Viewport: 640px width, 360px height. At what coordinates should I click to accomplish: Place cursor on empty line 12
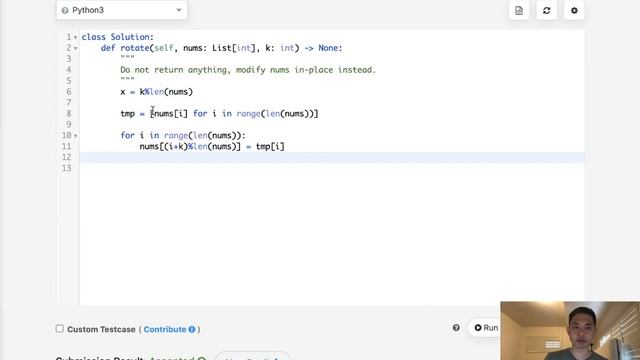[x=332, y=157]
